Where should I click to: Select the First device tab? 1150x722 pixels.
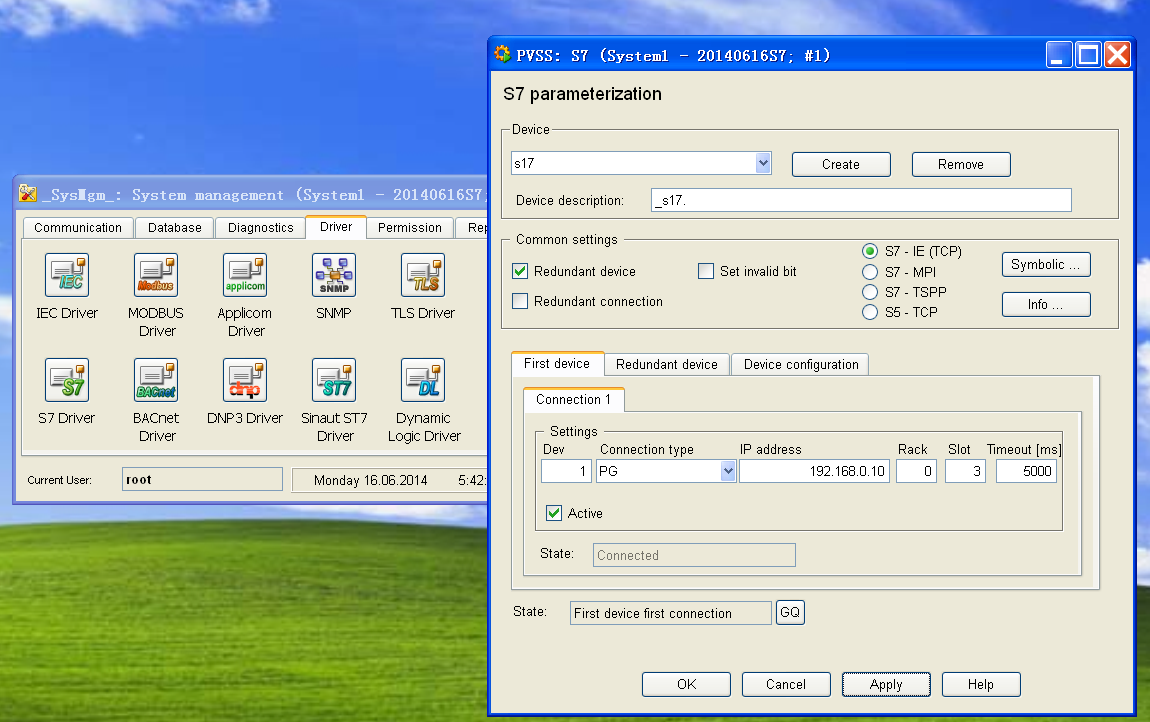coord(557,363)
